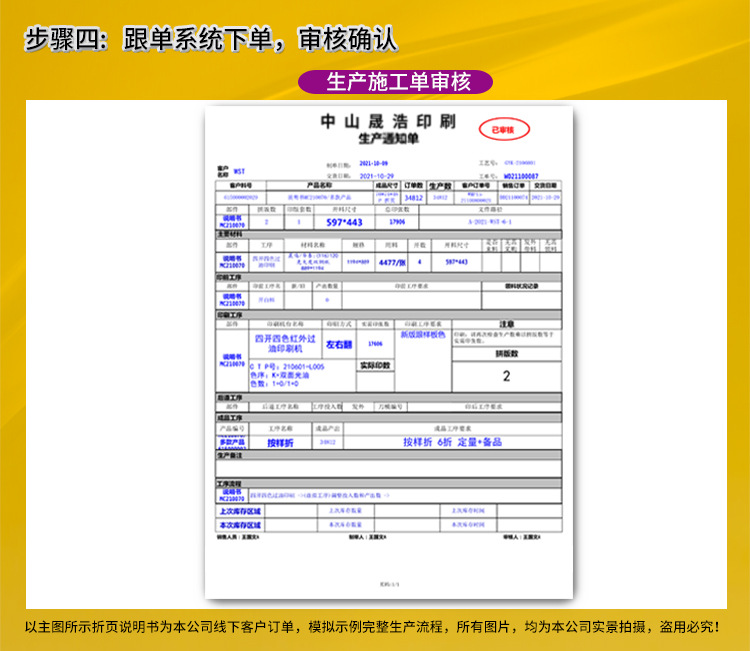Select the print method "左右翻"
750x651 pixels.
(339, 344)
